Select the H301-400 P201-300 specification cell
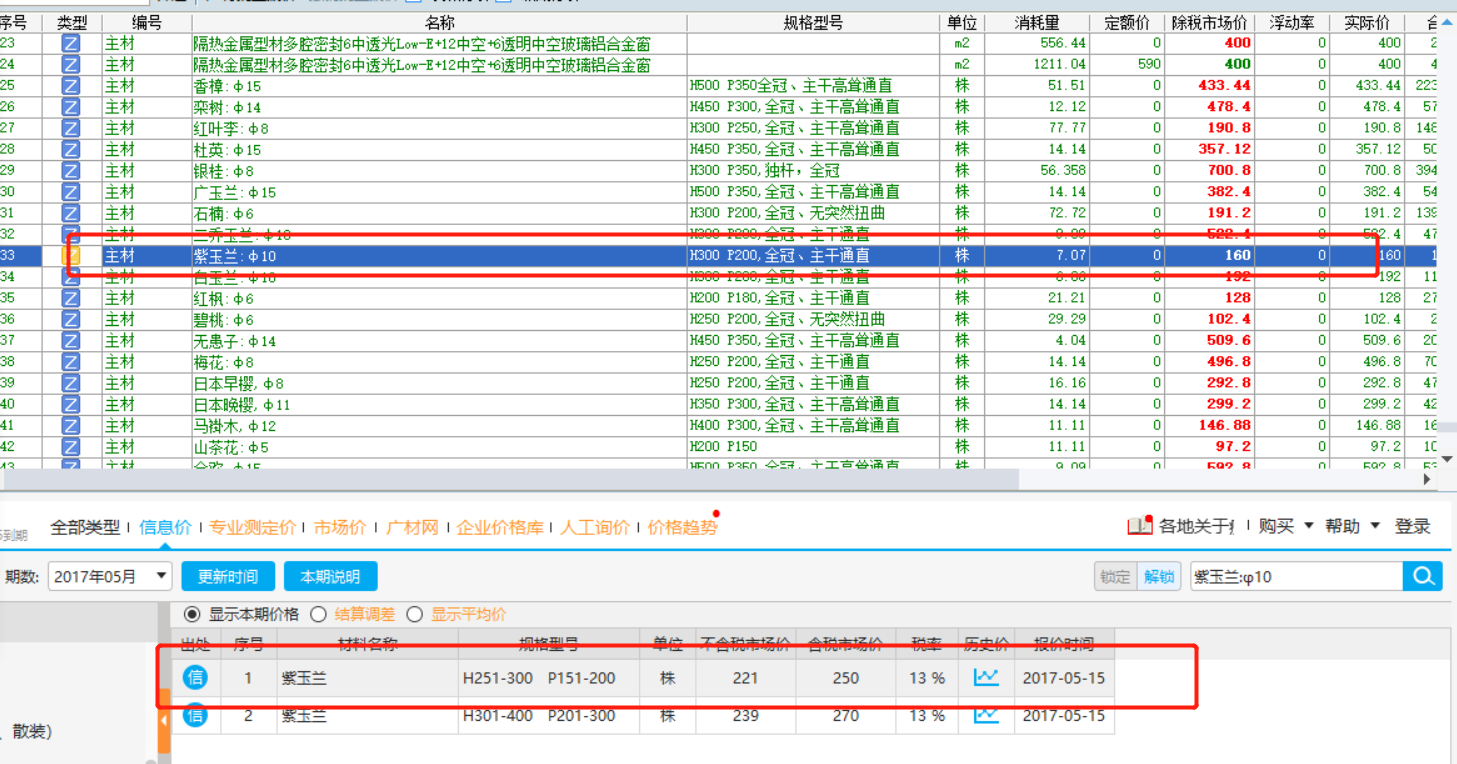 549,716
